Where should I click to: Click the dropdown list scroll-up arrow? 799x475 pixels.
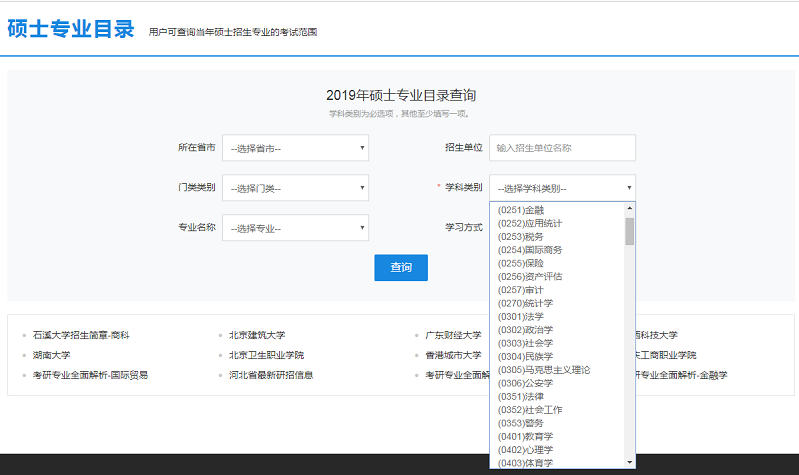pyautogui.click(x=630, y=208)
